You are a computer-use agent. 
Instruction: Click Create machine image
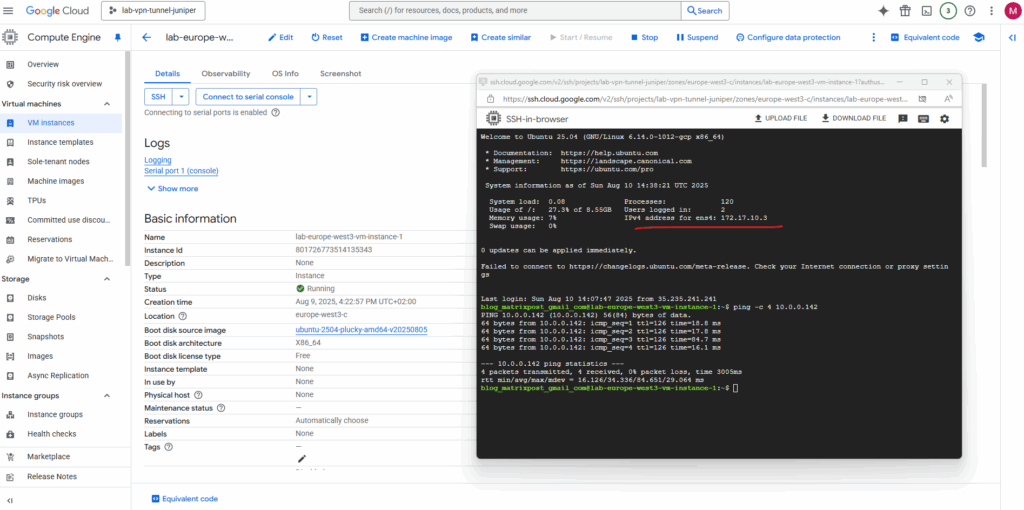(x=406, y=37)
